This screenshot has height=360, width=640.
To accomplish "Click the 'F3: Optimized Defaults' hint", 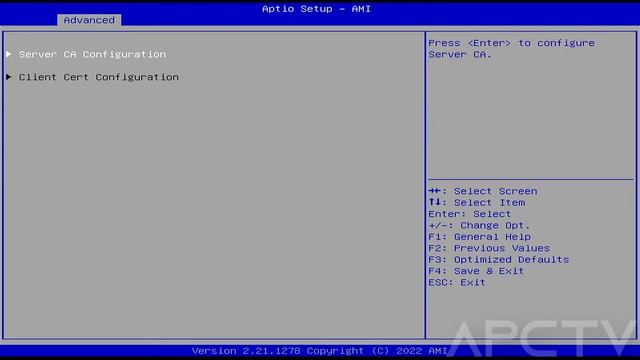I will click(x=498, y=260).
